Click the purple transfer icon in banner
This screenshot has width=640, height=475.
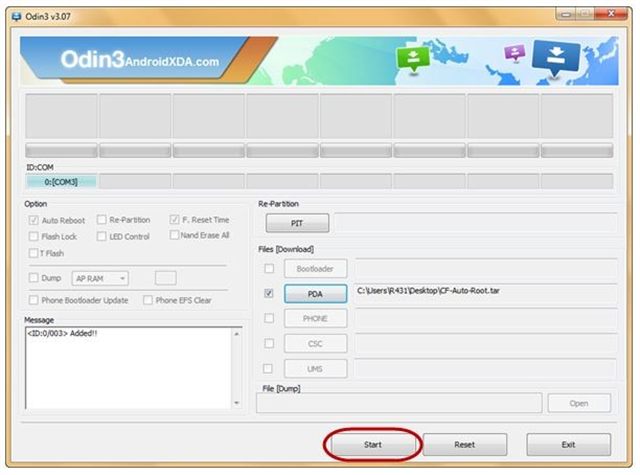[x=514, y=52]
